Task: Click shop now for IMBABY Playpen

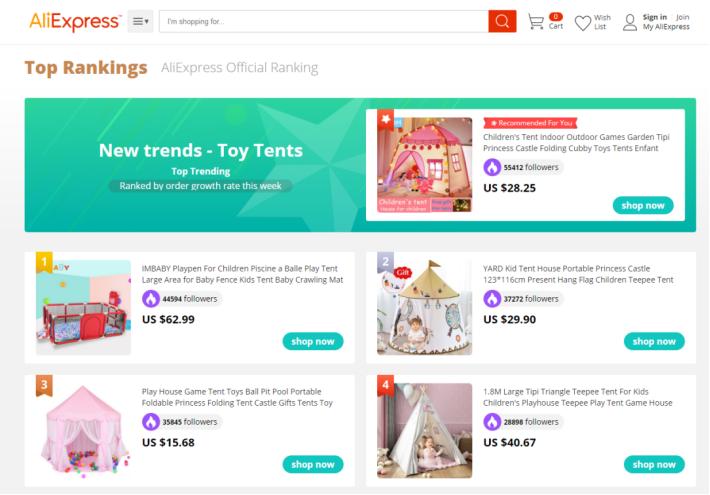Action: (x=312, y=341)
